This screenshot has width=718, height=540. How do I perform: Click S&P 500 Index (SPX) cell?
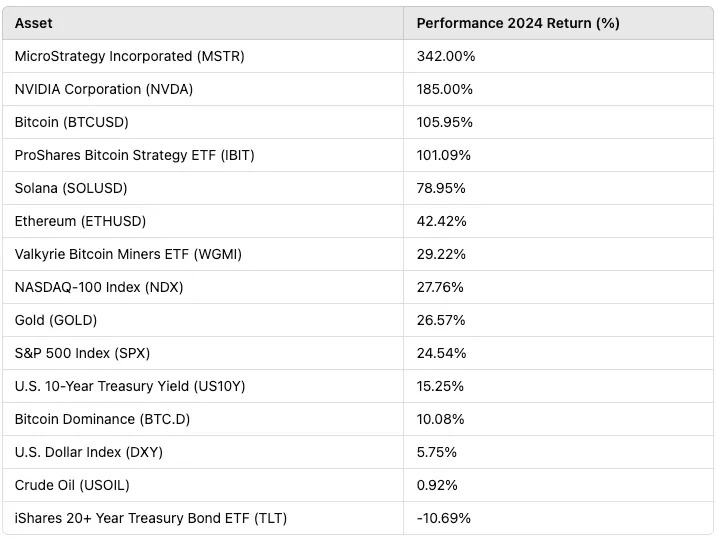82,353
